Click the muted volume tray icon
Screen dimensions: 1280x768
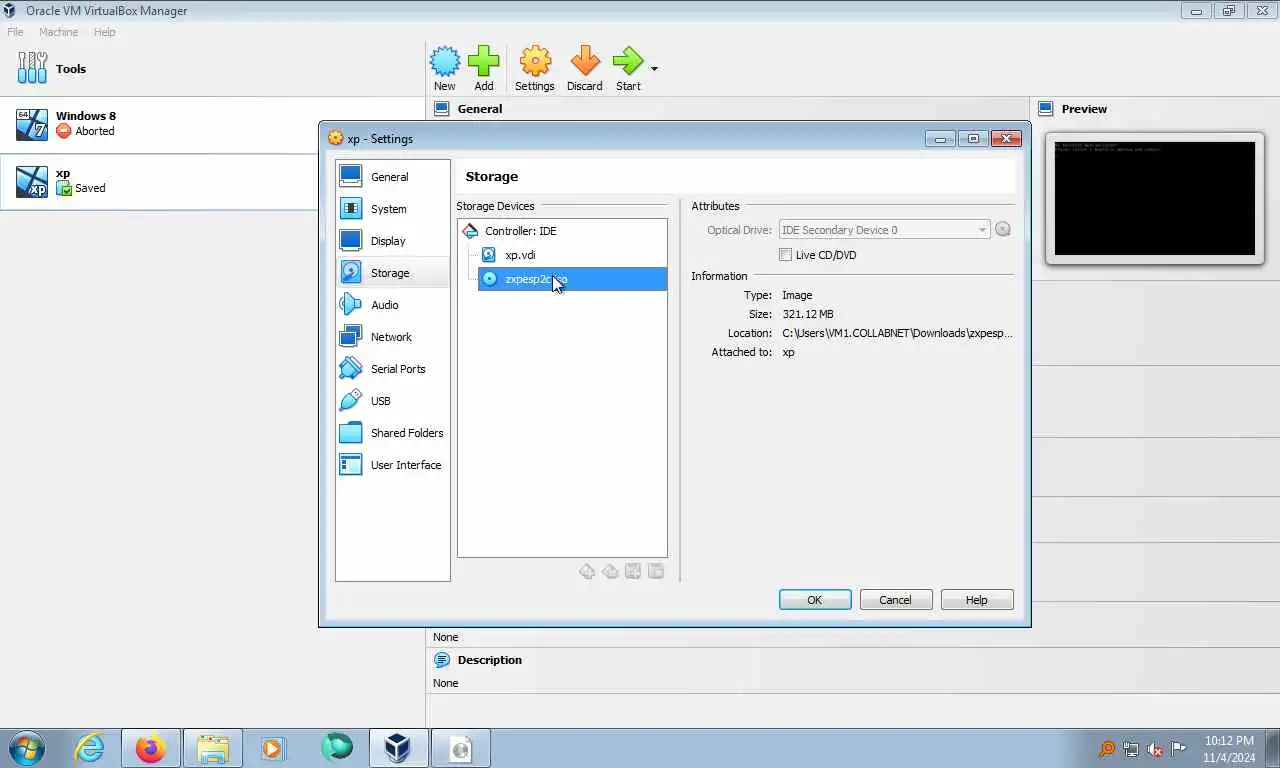(x=1155, y=749)
